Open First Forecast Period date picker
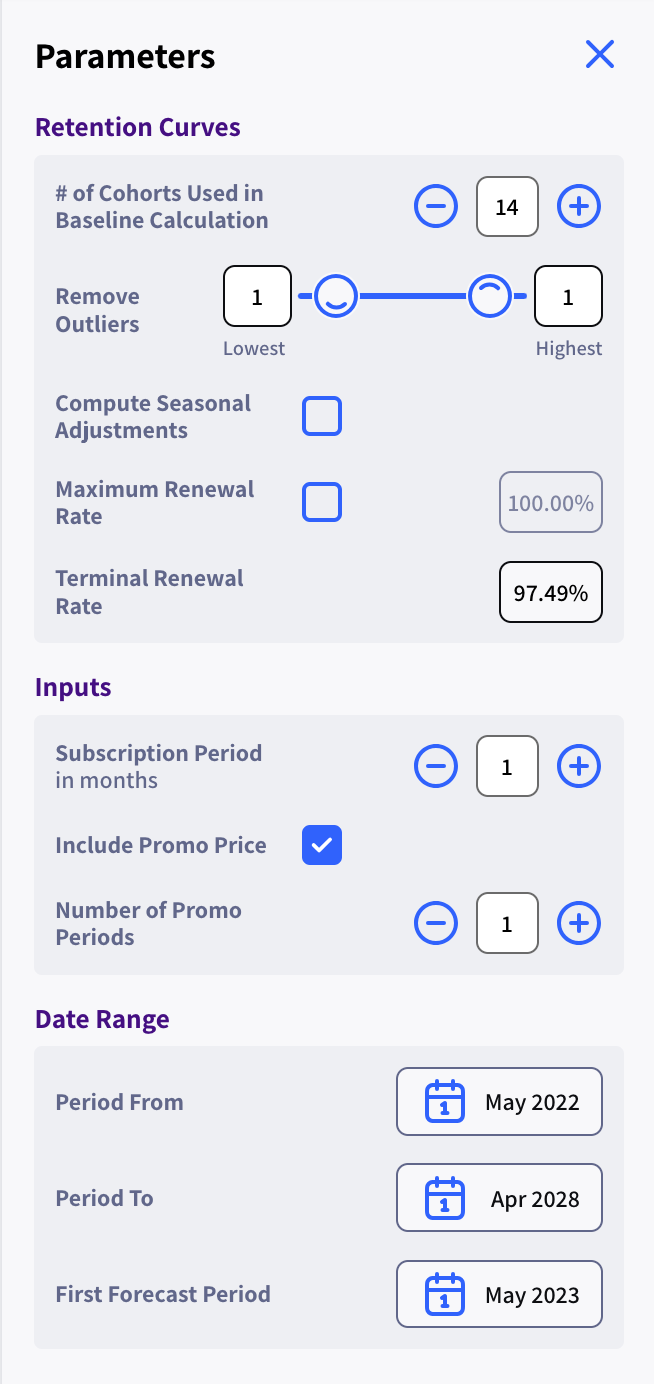 500,1294
